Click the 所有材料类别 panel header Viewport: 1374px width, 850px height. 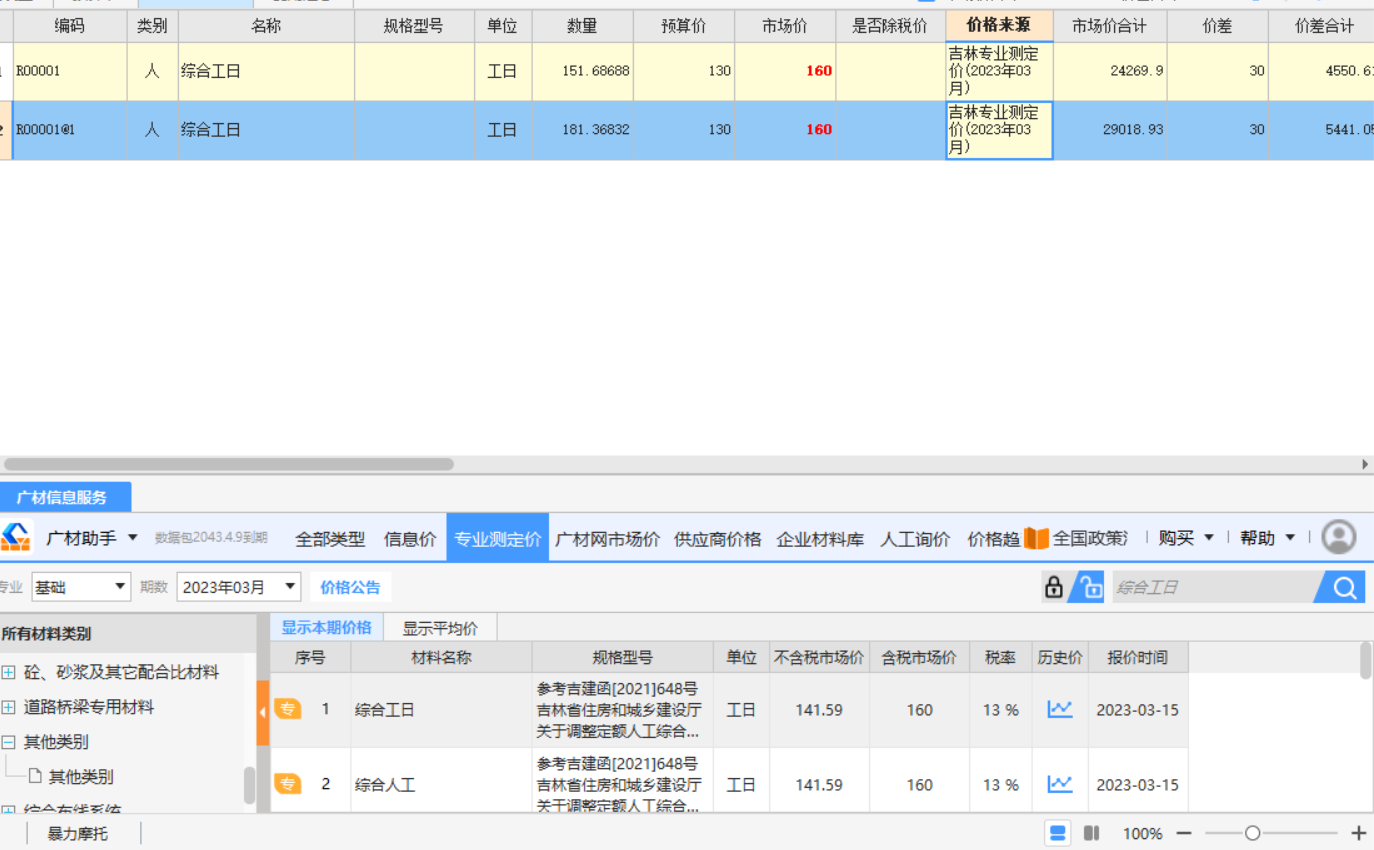[x=128, y=633]
